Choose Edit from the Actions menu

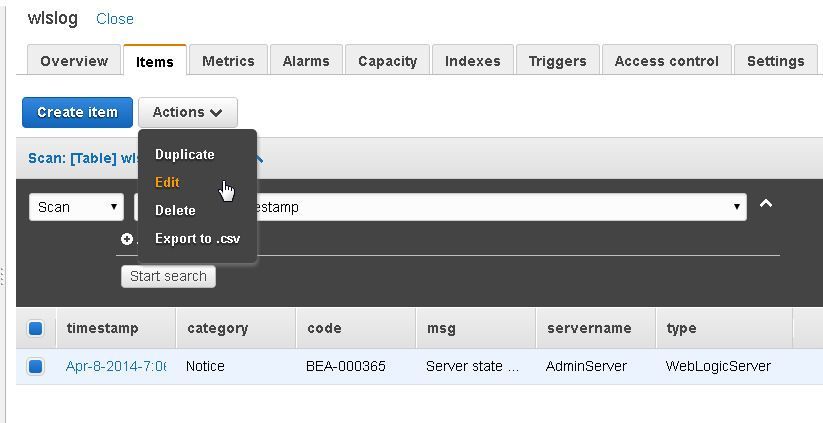tap(167, 182)
